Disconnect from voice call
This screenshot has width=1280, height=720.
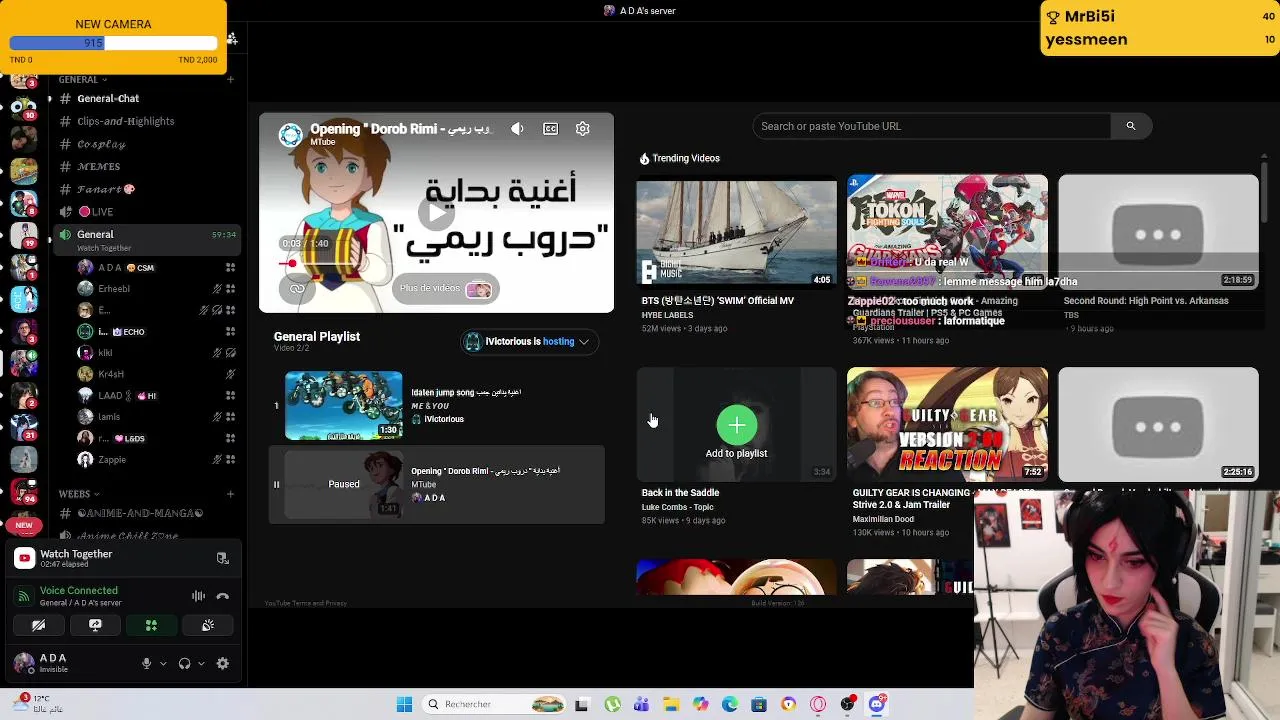(223, 596)
